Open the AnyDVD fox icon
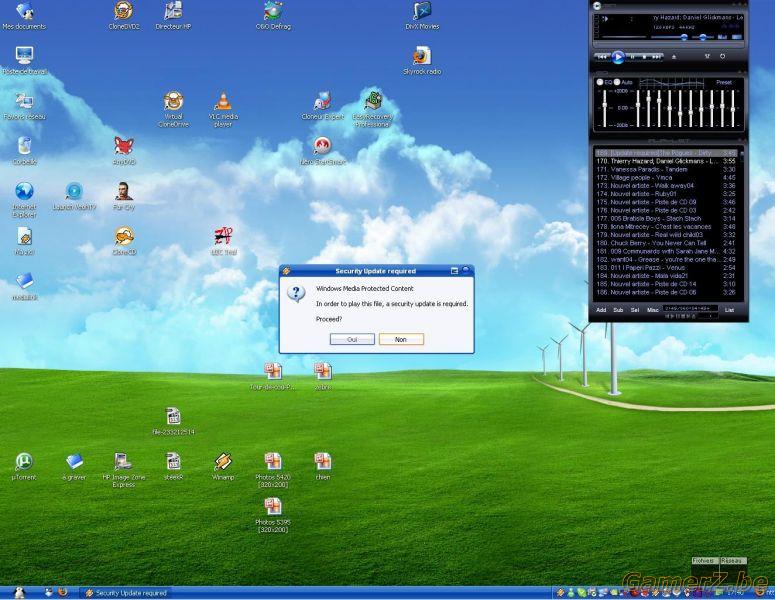 (124, 151)
